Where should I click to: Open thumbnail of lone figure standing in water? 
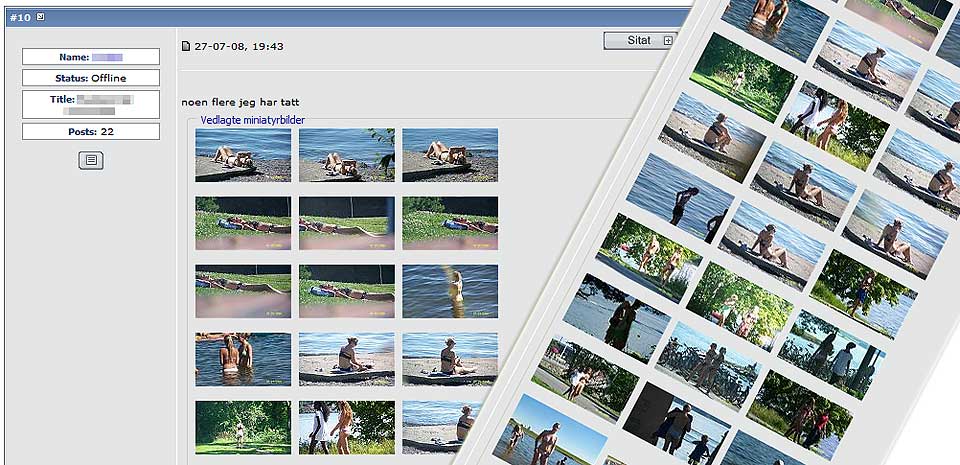point(450,291)
